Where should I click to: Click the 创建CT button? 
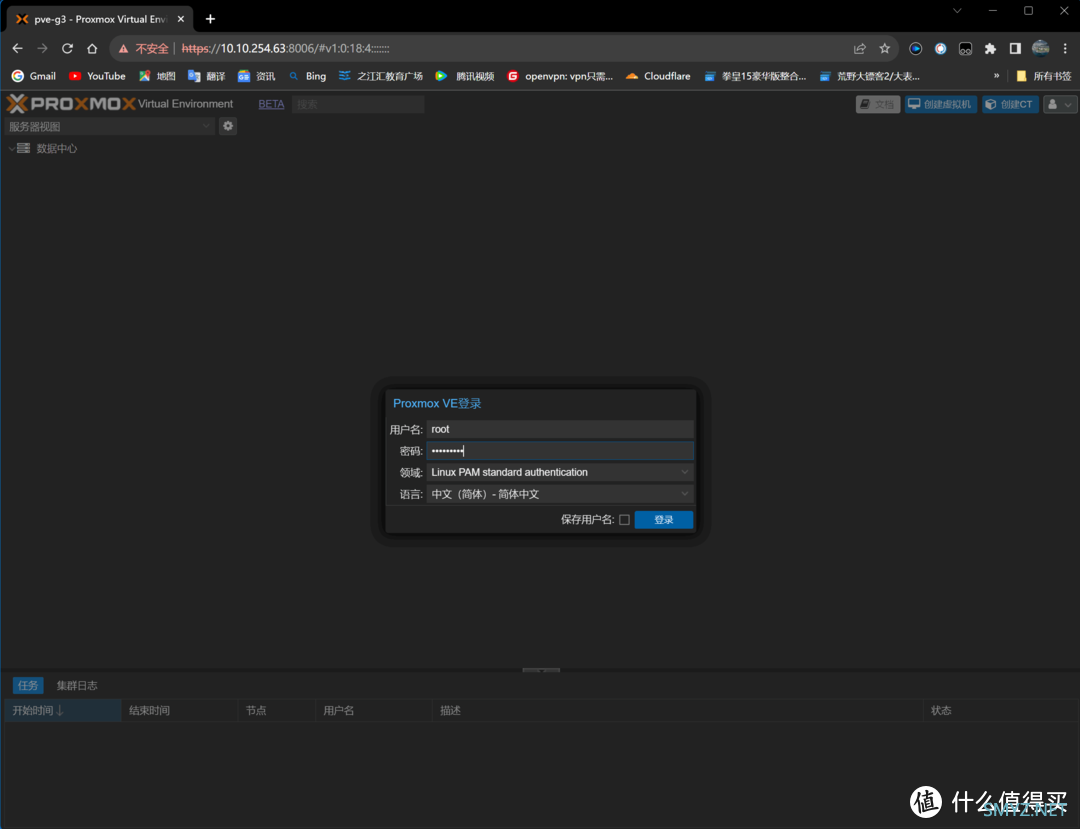coord(1010,104)
